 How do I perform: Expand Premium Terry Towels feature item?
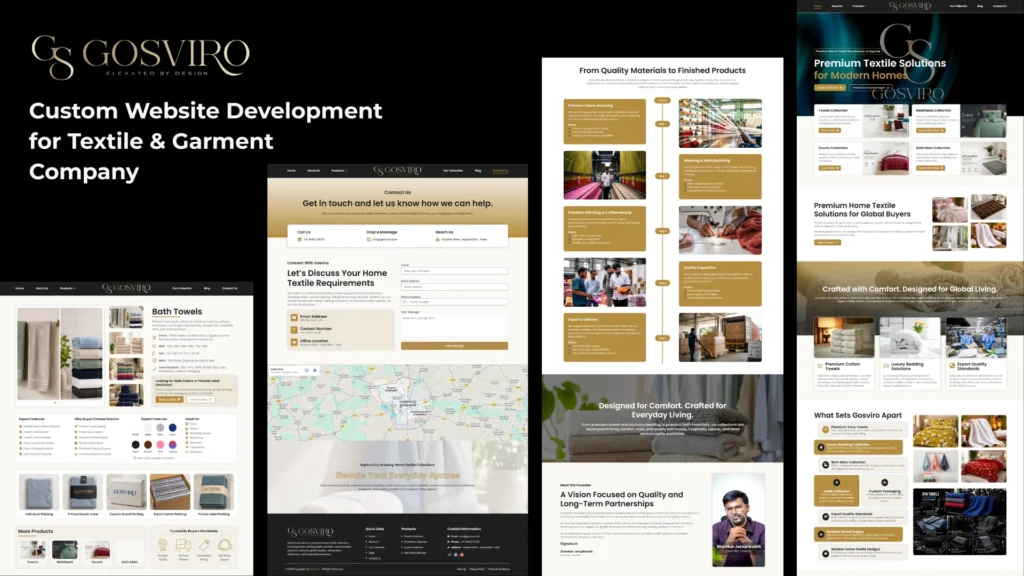[x=862, y=429]
